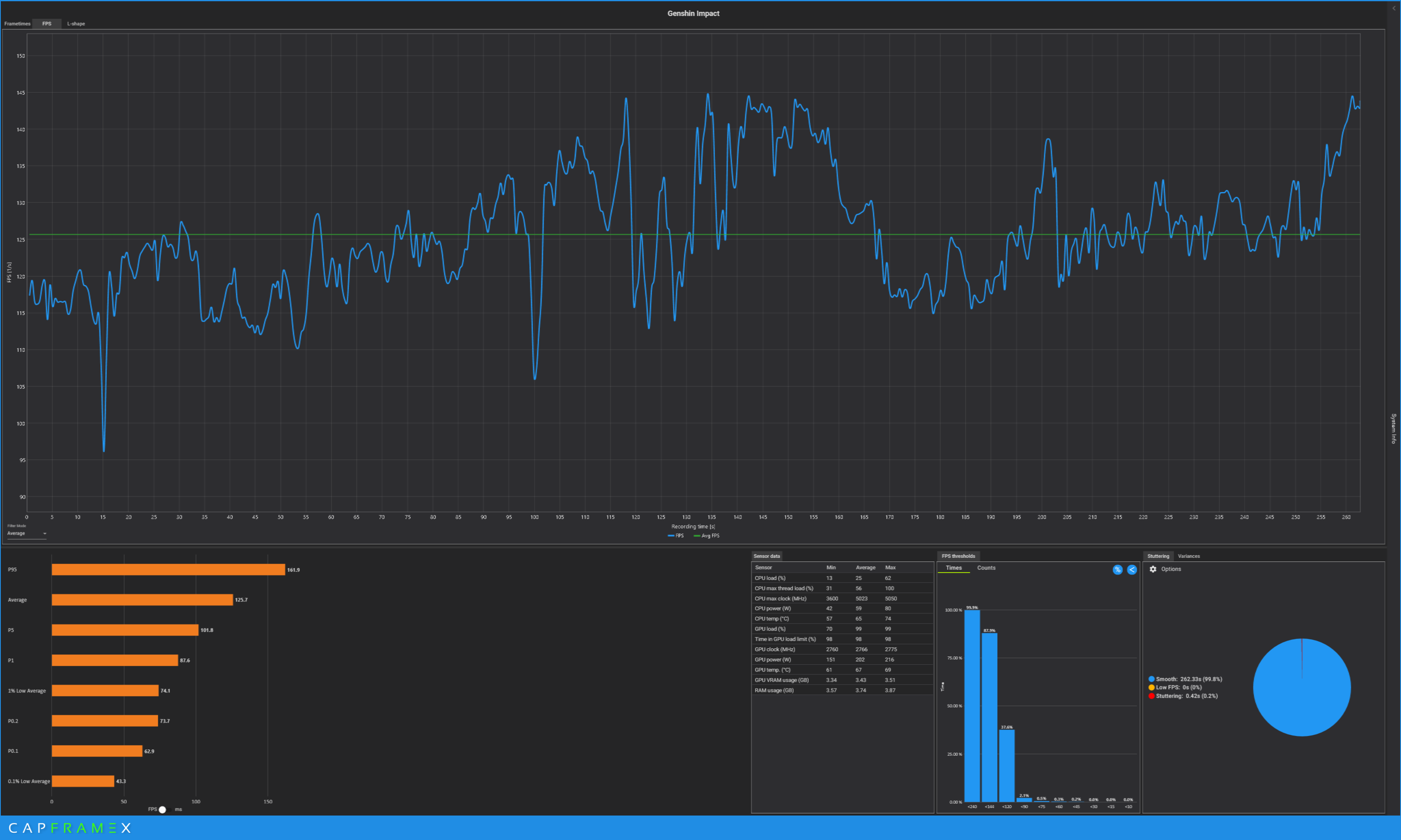The width and height of the screenshot is (1401, 840).
Task: Click the <144 threshold bar
Action: [989, 718]
